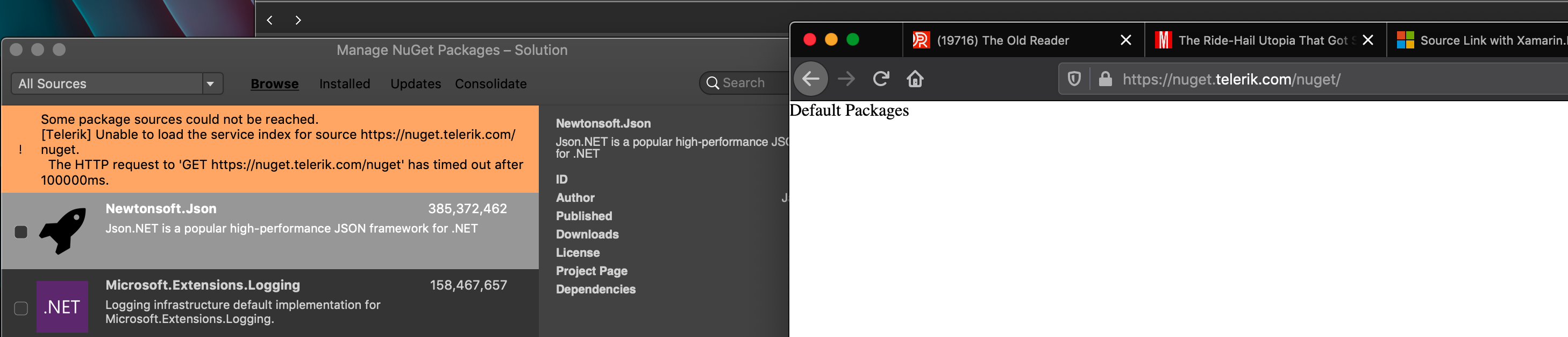Switch to the Updates tab
The image size is (1568, 337).
415,83
